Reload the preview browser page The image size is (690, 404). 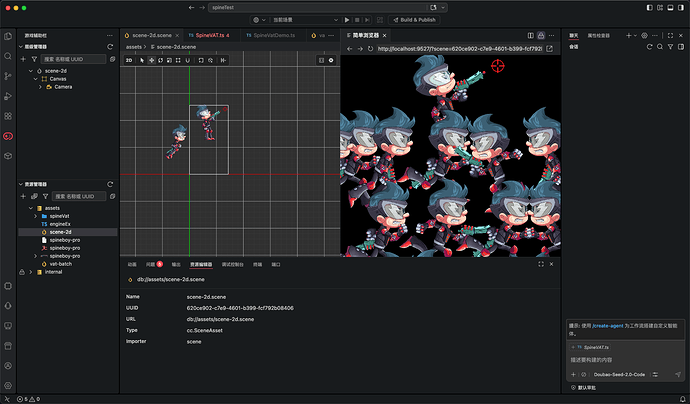click(371, 49)
